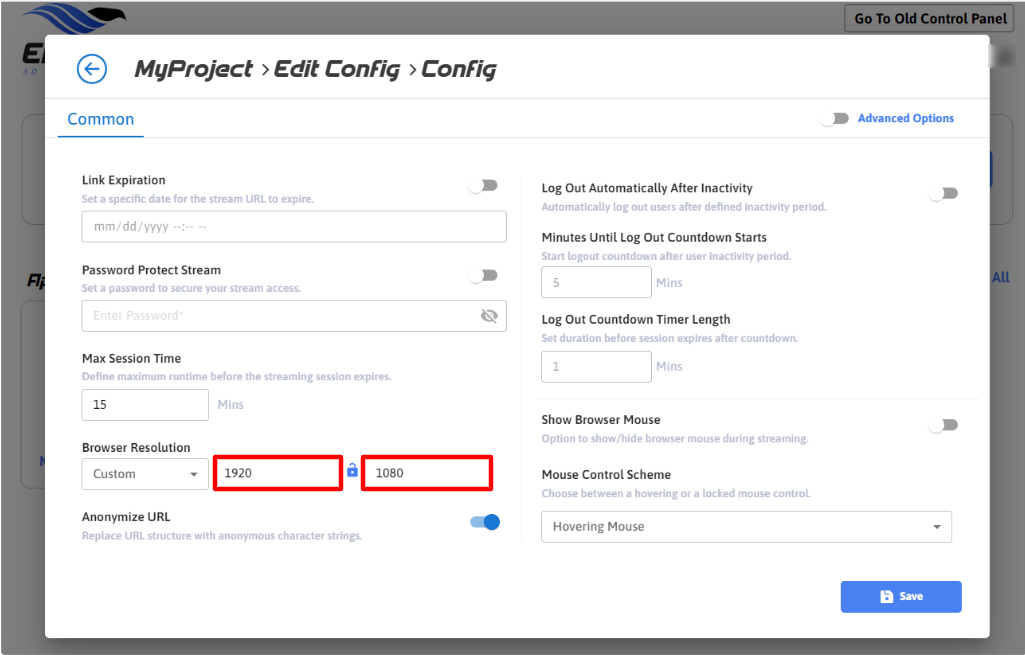Click Go To Old Control Panel button

[932, 19]
